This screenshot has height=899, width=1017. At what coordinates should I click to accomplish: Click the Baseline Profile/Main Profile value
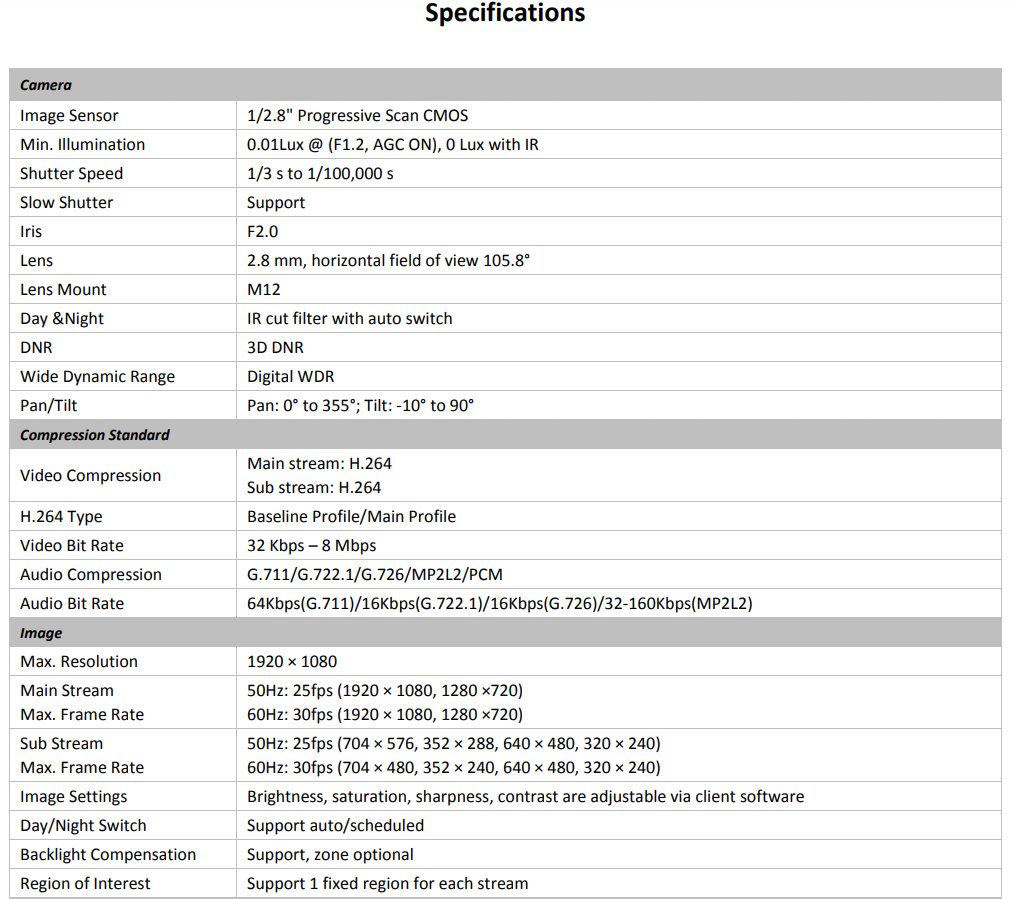pyautogui.click(x=351, y=517)
